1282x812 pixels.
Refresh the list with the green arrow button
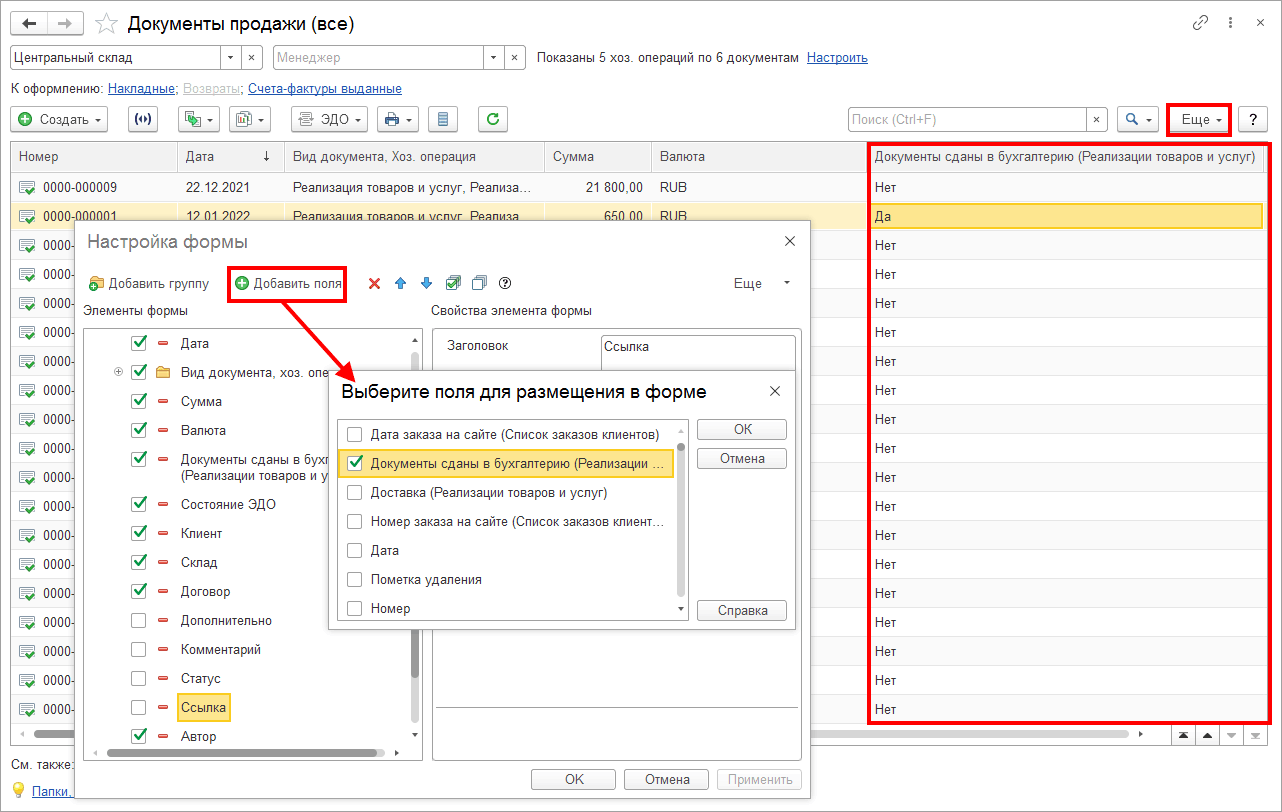[492, 119]
